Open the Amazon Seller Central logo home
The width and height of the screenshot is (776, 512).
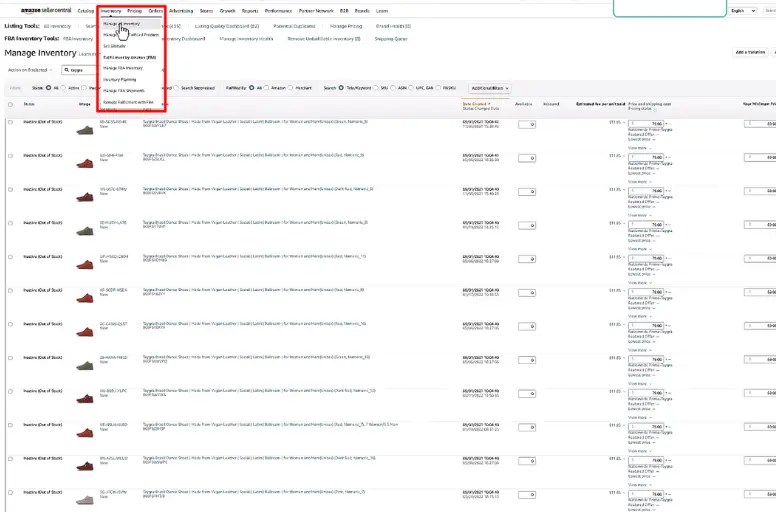coord(46,10)
